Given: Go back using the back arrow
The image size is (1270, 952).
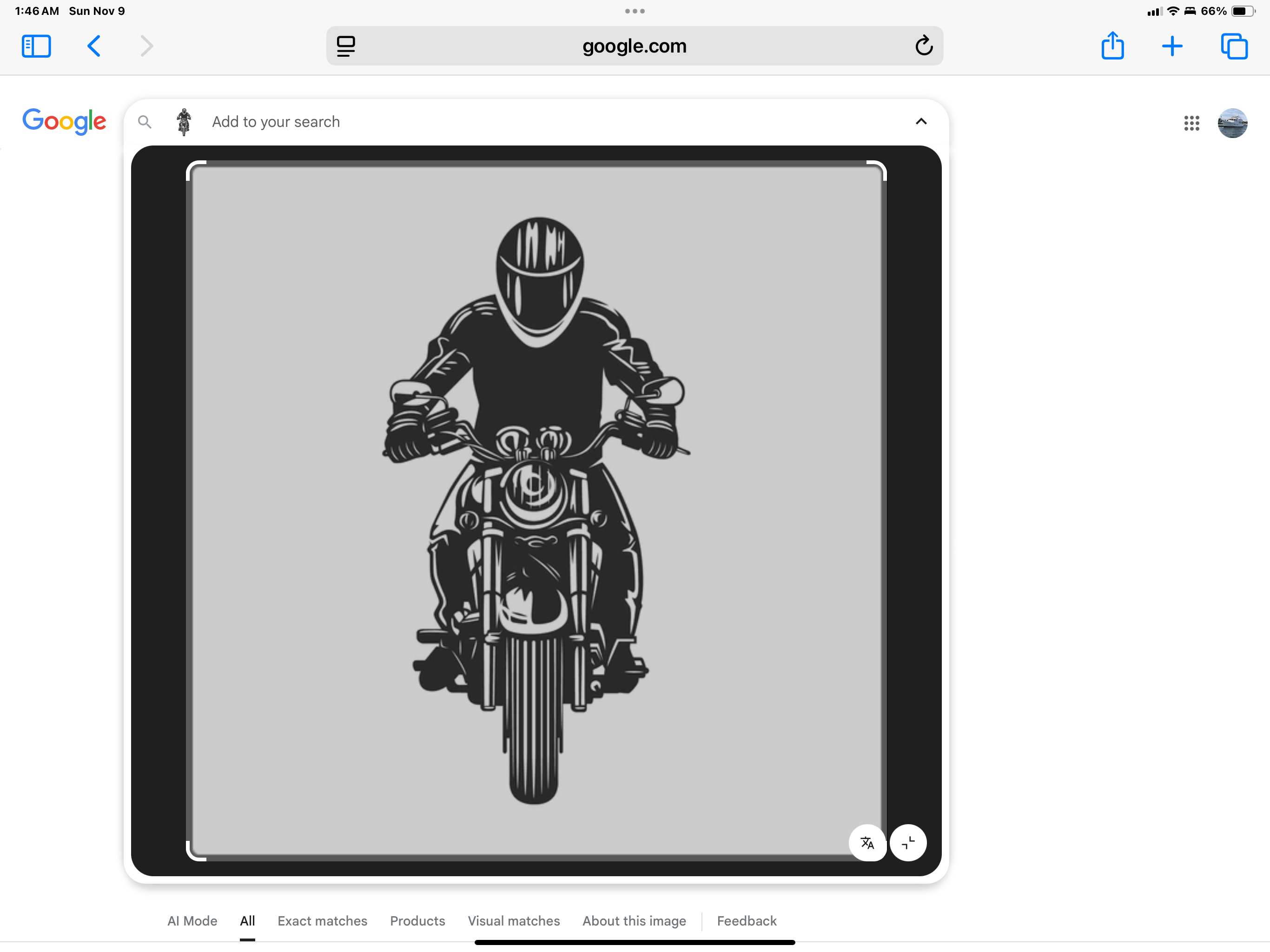Looking at the screenshot, I should click(x=94, y=46).
